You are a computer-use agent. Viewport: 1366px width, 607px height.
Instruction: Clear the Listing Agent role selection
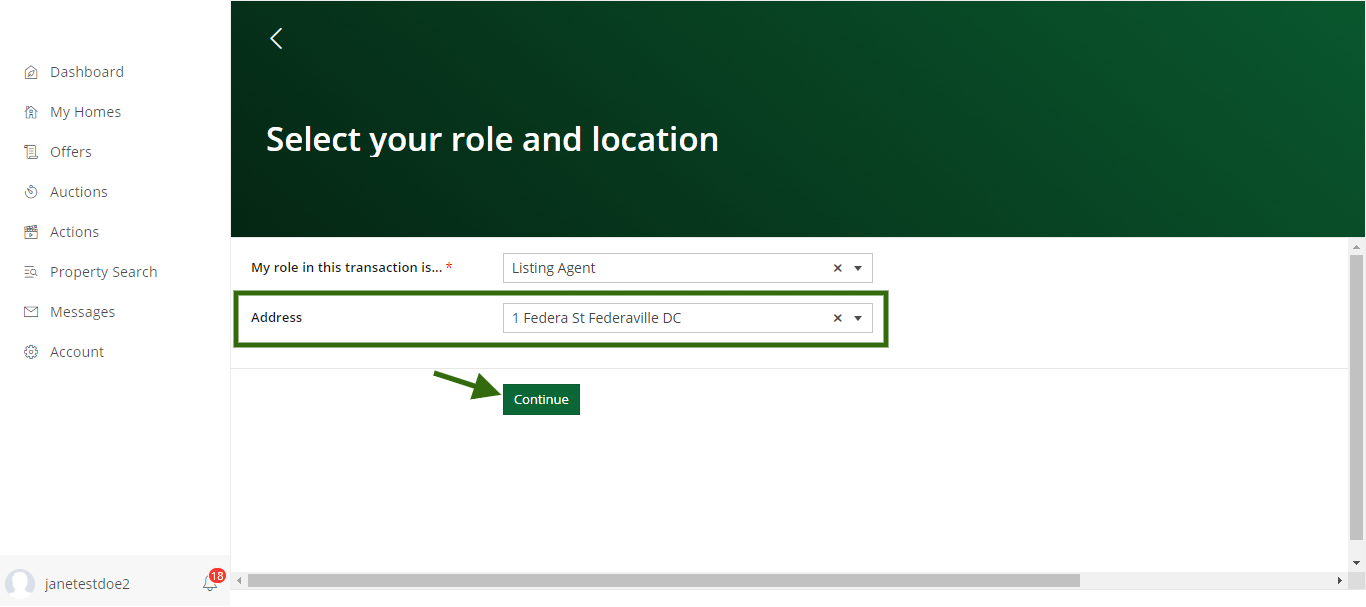pyautogui.click(x=838, y=268)
